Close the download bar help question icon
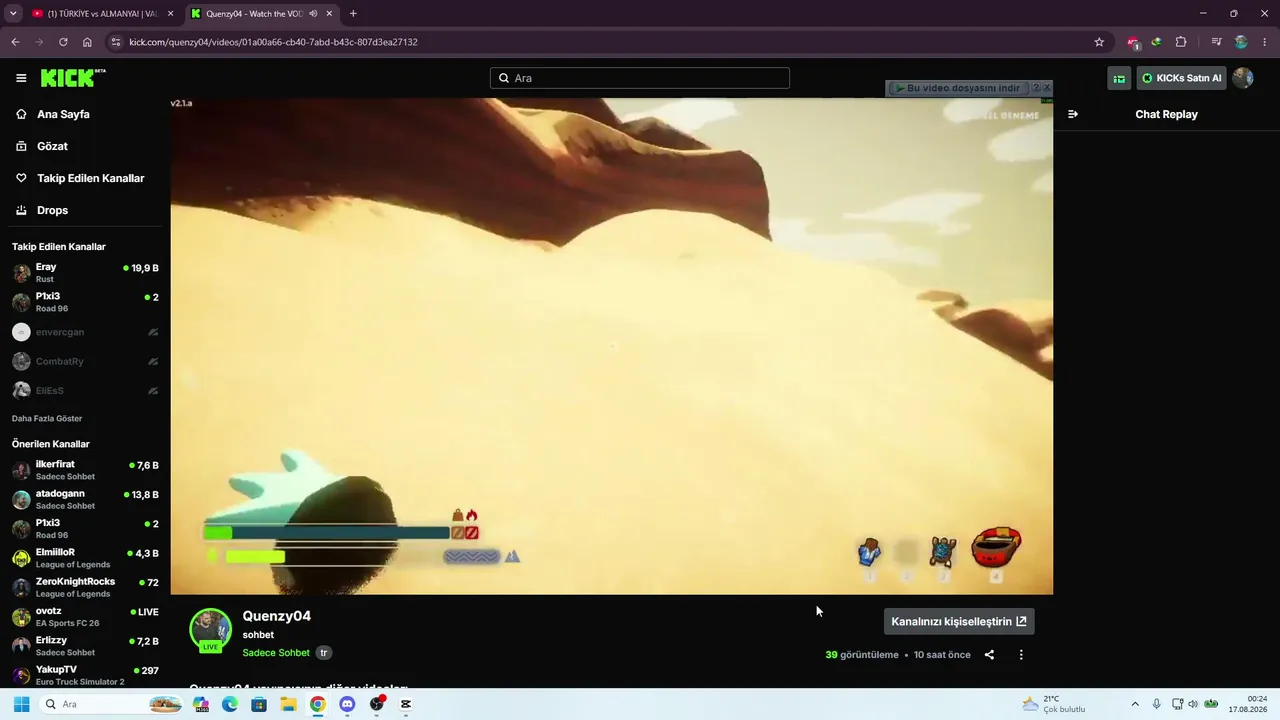 [1036, 88]
